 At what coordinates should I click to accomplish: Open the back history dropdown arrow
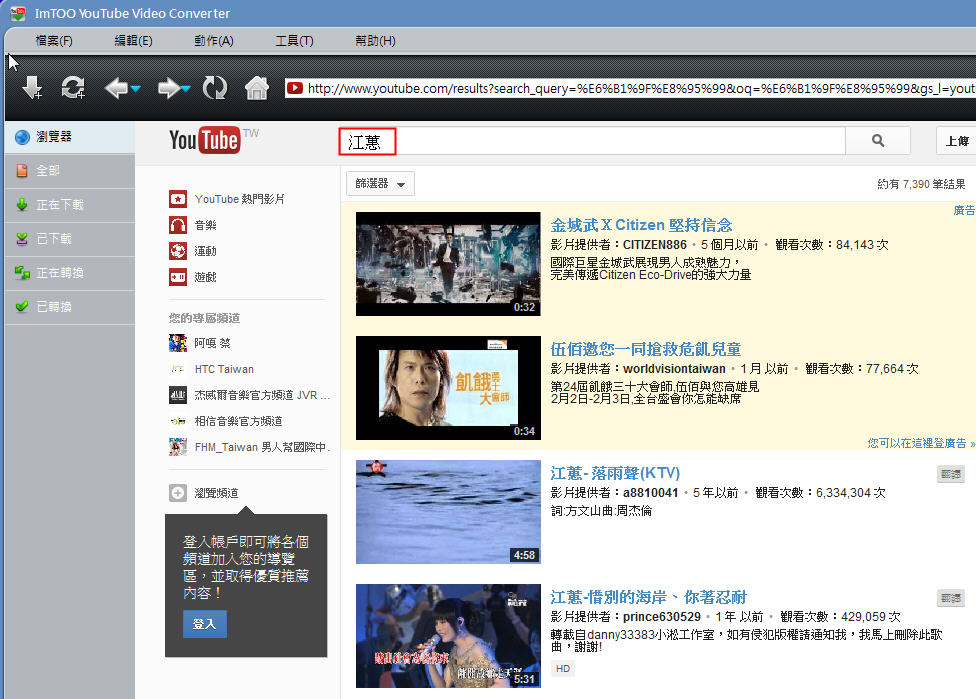tap(136, 89)
